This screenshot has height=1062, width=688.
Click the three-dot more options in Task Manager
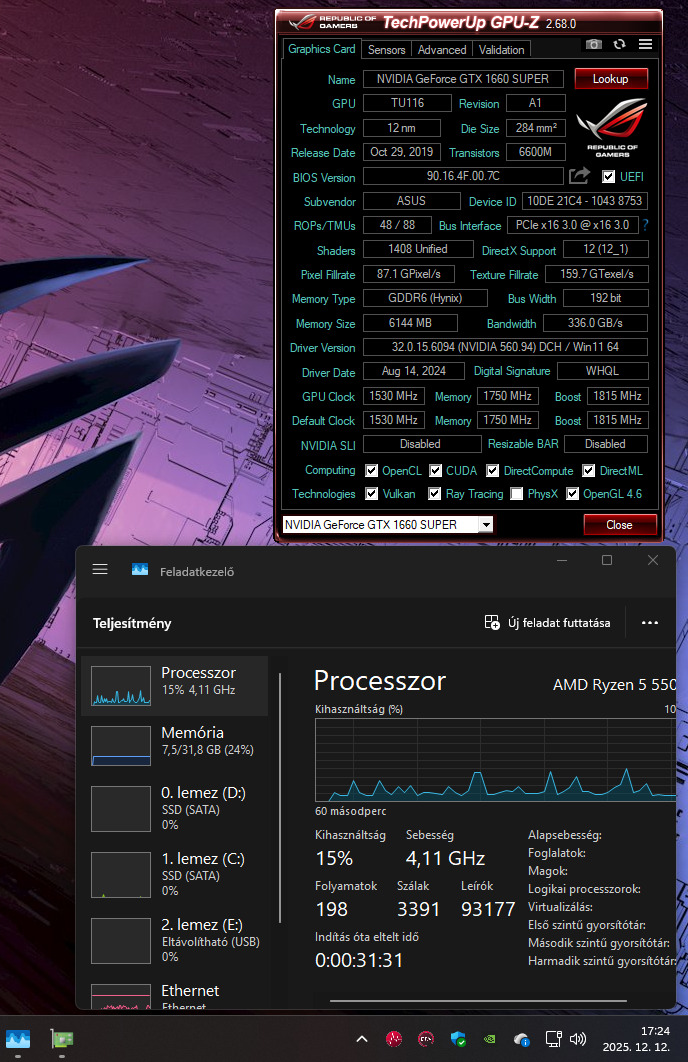(649, 622)
